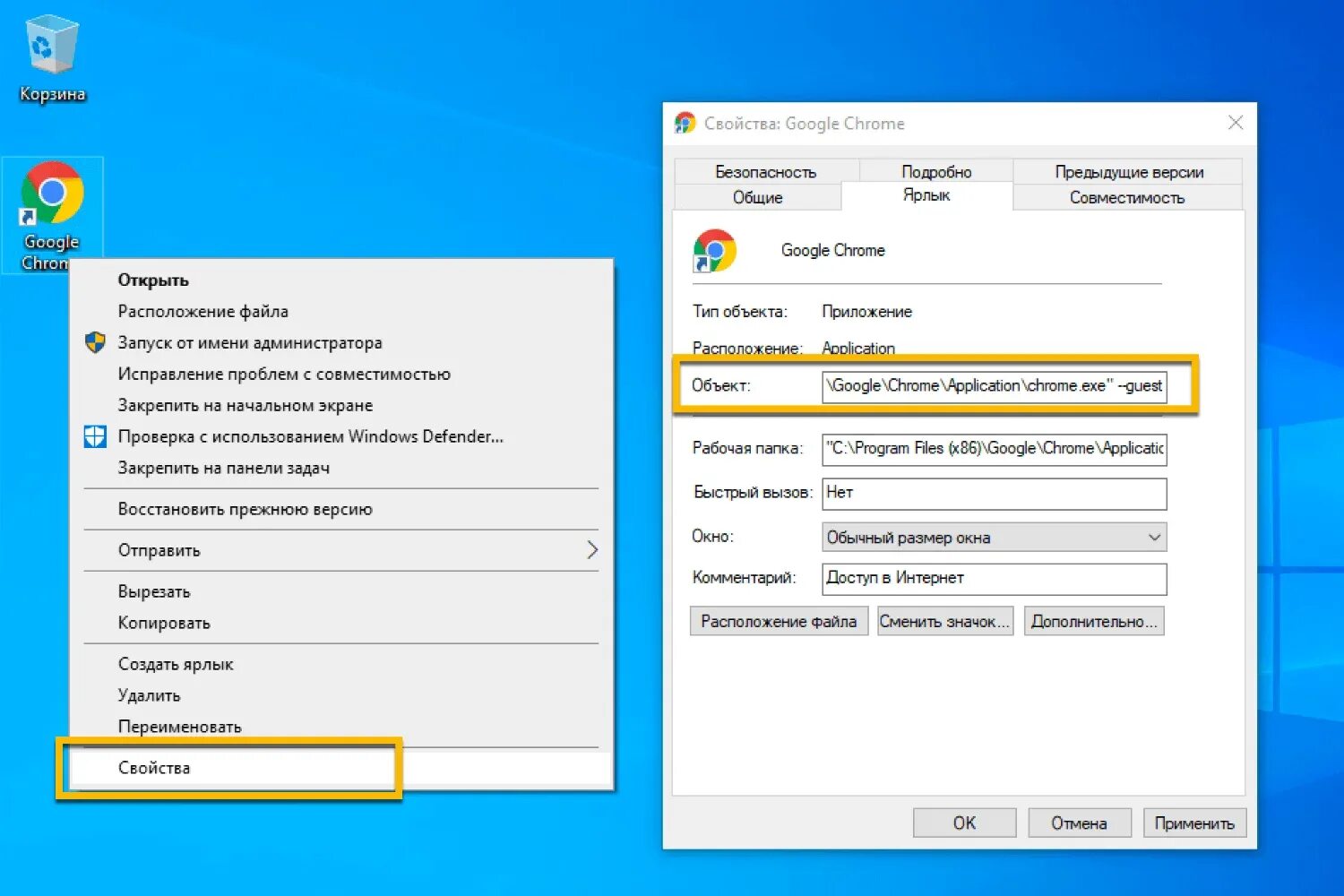1344x896 pixels.
Task: Select Исправление проблем с совместимостью
Action: (340, 374)
